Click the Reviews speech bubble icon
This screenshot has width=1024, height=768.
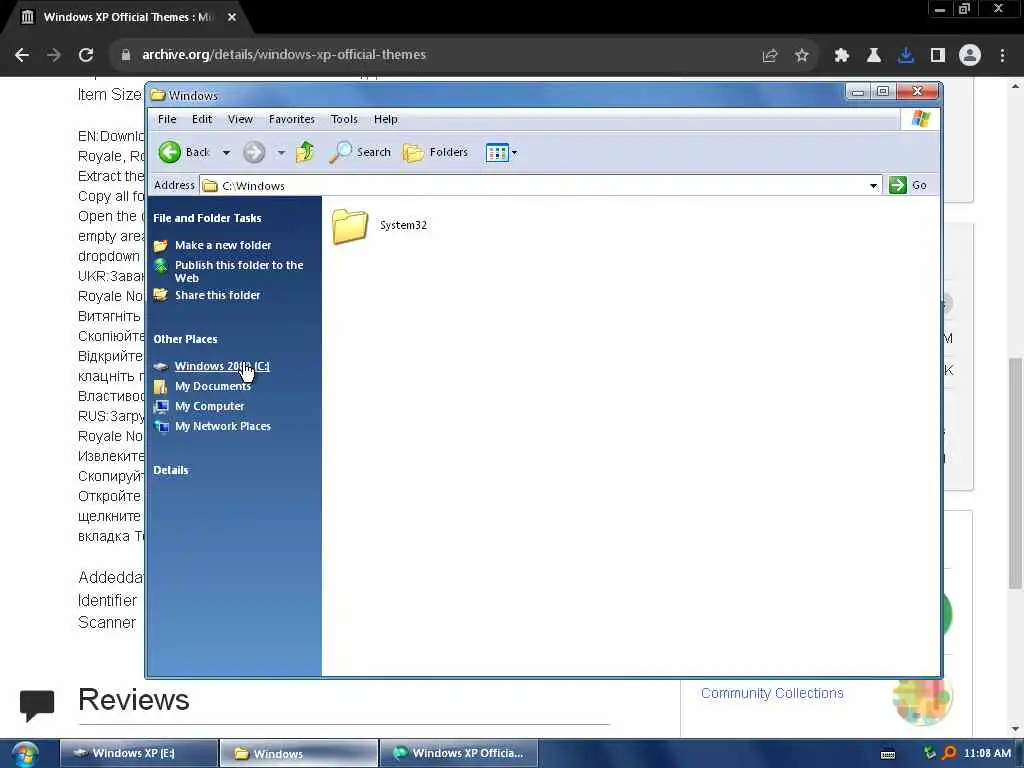[37, 705]
